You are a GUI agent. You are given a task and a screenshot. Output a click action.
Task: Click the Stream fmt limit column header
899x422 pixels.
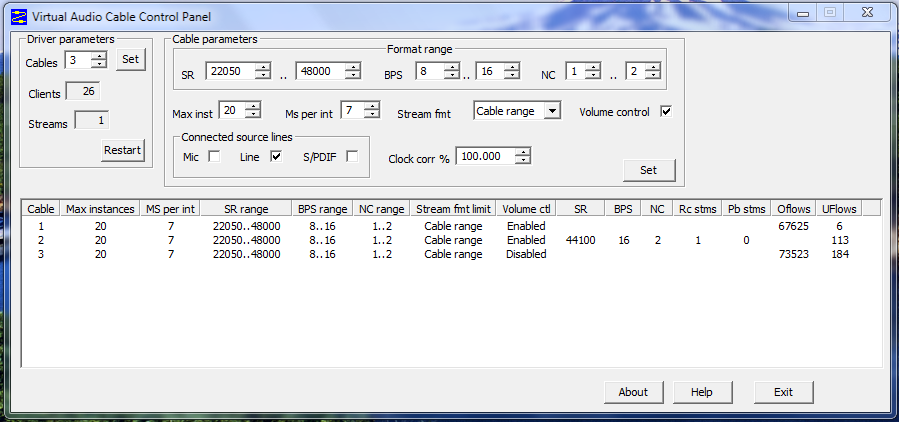454,209
